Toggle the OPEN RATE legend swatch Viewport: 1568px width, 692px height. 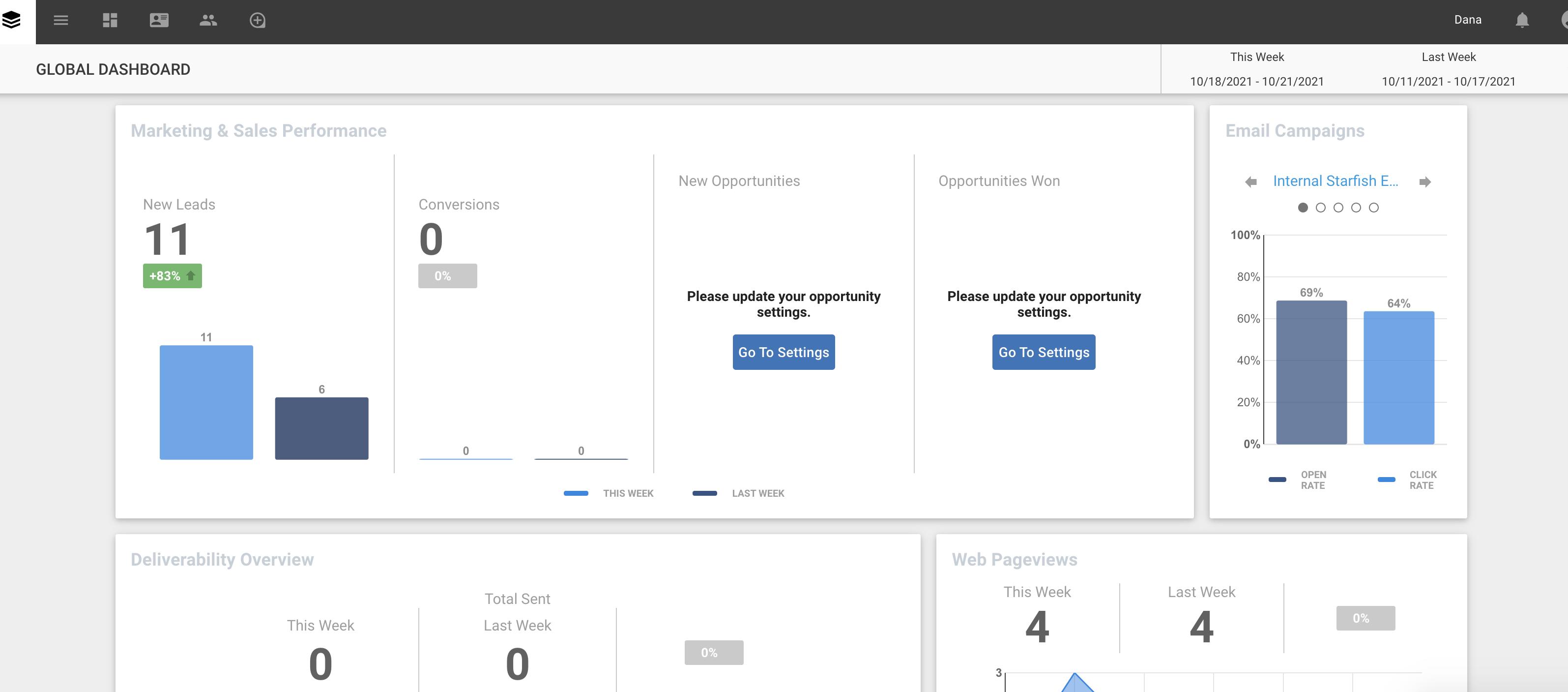pos(1278,480)
